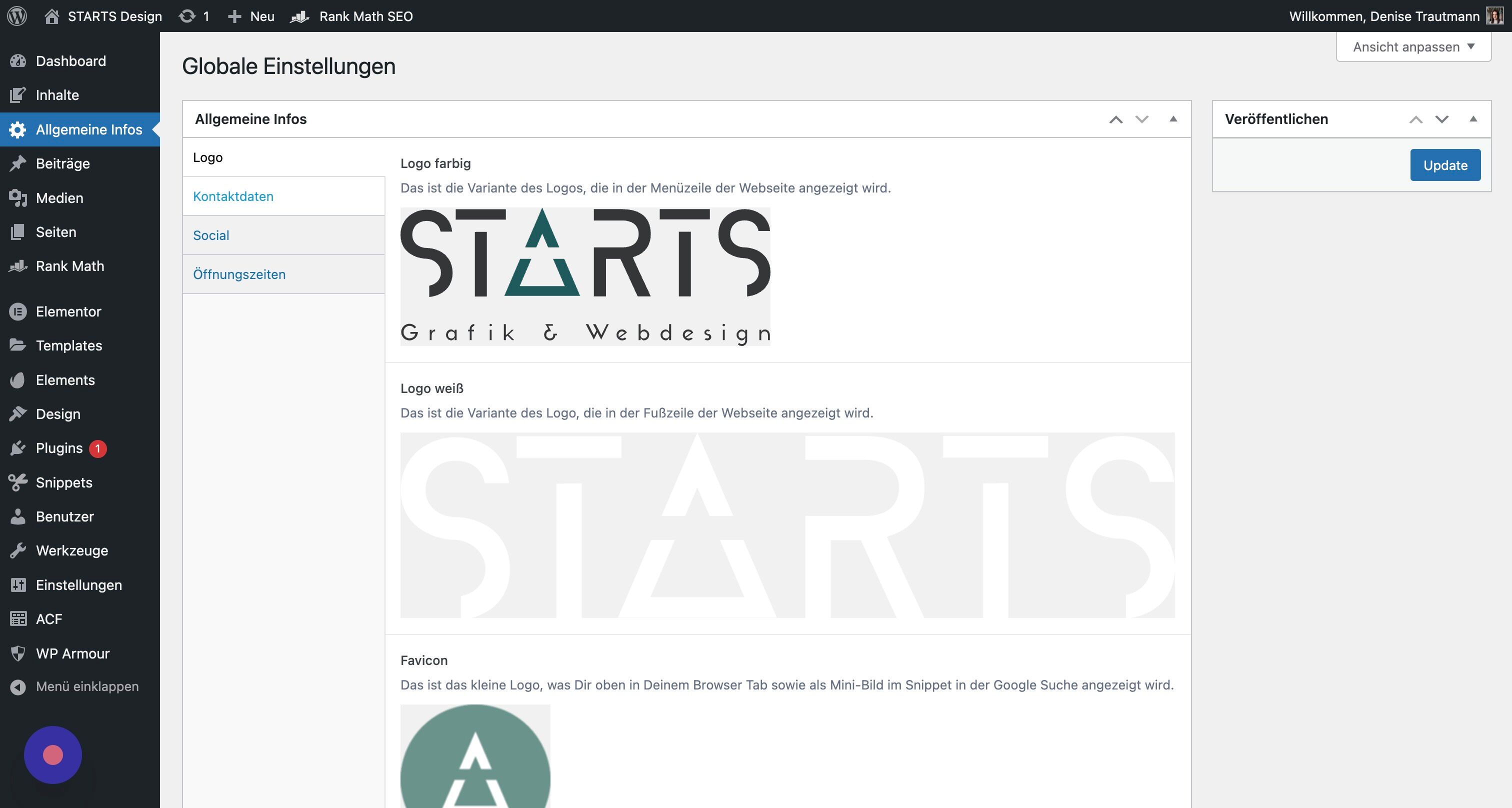
Task: Click the WP Armour shield icon
Action: point(18,653)
